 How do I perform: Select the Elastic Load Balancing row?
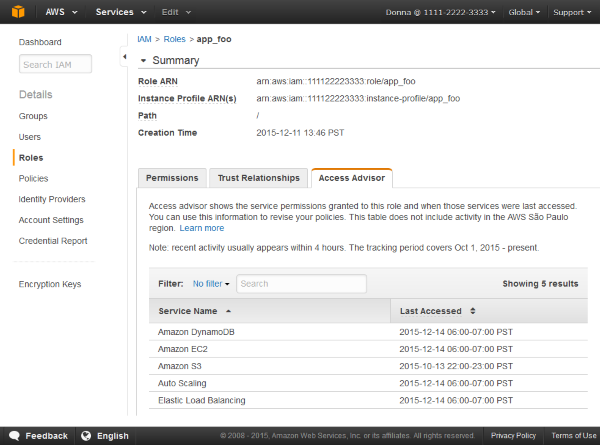pyautogui.click(x=368, y=400)
